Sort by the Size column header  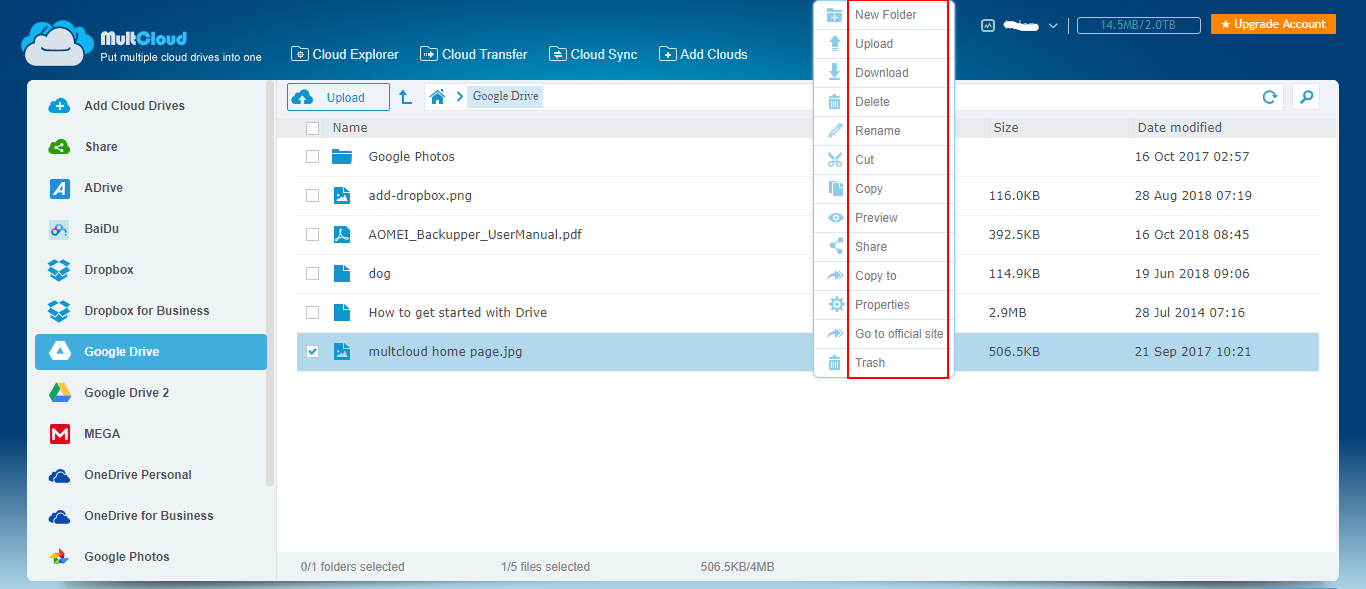(x=1006, y=128)
